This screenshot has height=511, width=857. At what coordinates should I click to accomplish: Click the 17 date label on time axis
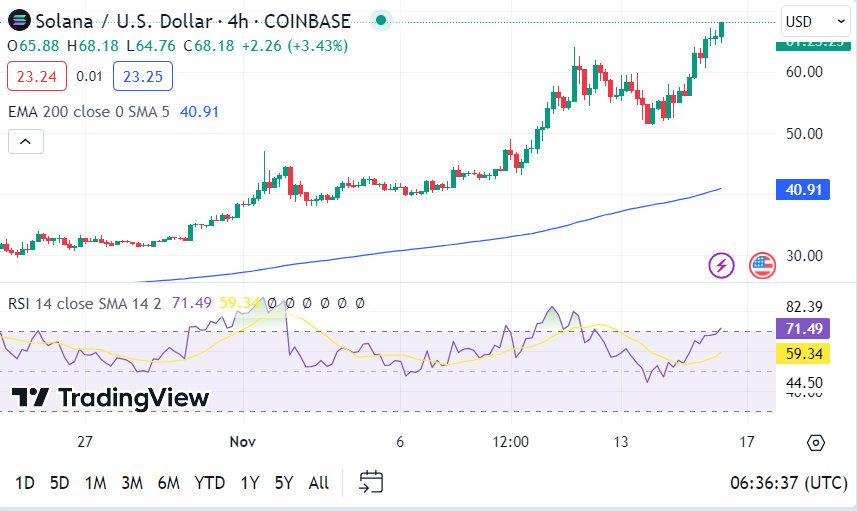(x=747, y=442)
